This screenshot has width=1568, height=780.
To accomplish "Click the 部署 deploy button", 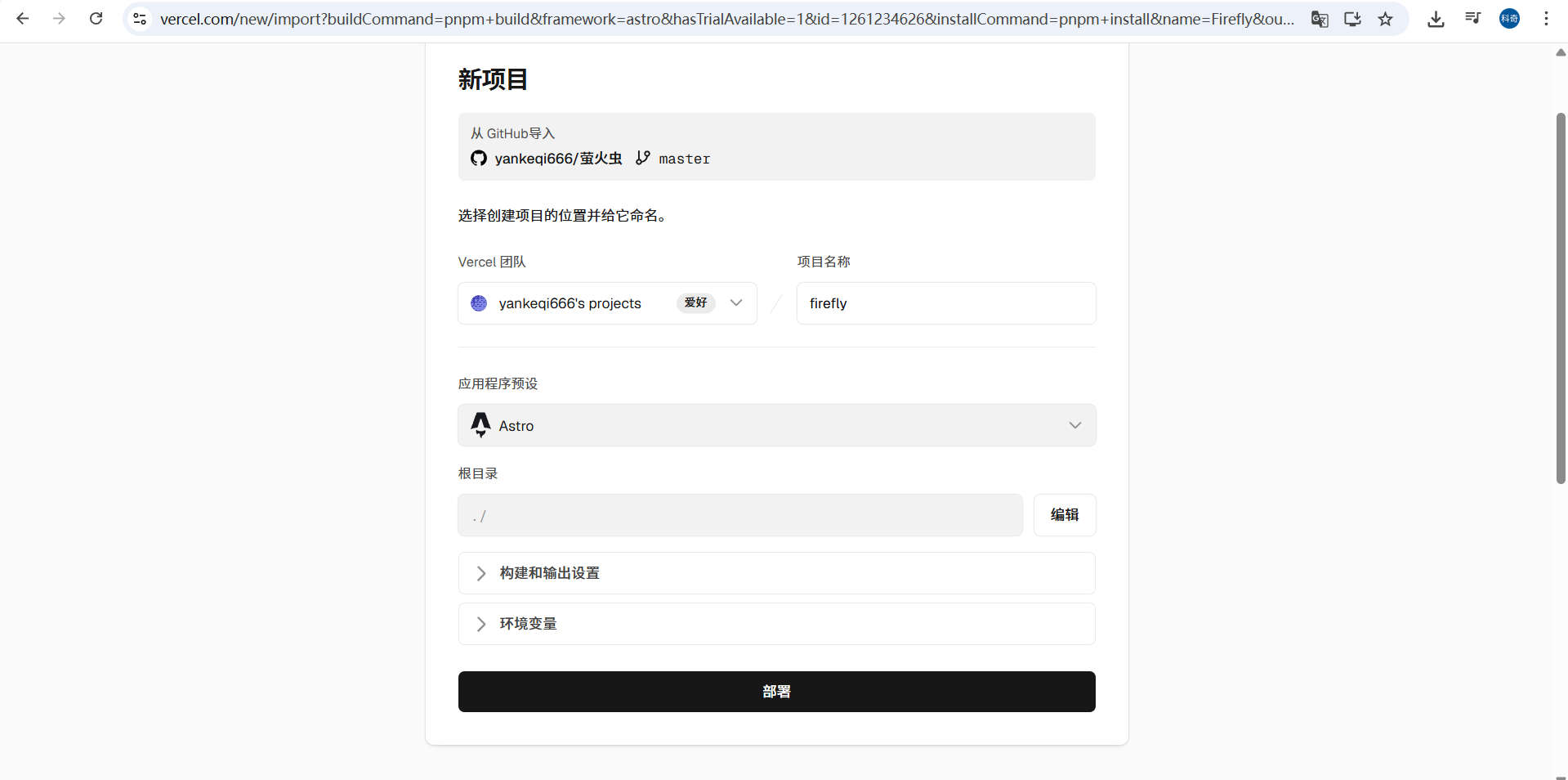I will (x=777, y=692).
